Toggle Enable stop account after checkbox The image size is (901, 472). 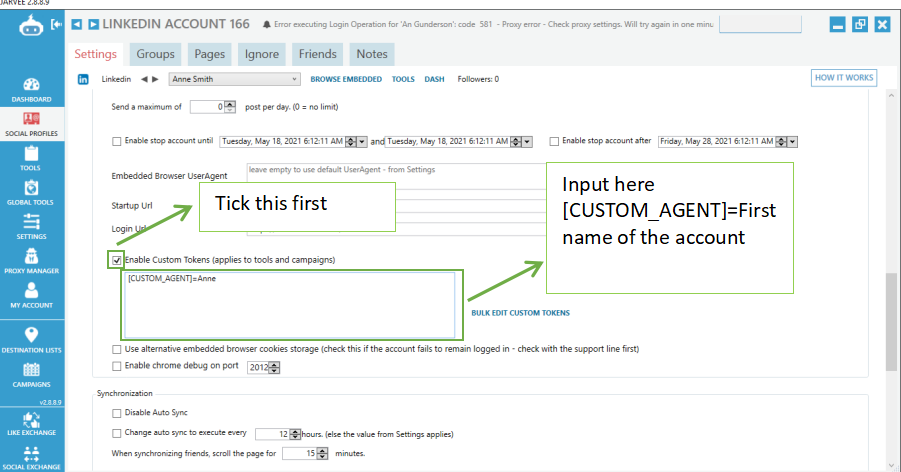coord(554,141)
